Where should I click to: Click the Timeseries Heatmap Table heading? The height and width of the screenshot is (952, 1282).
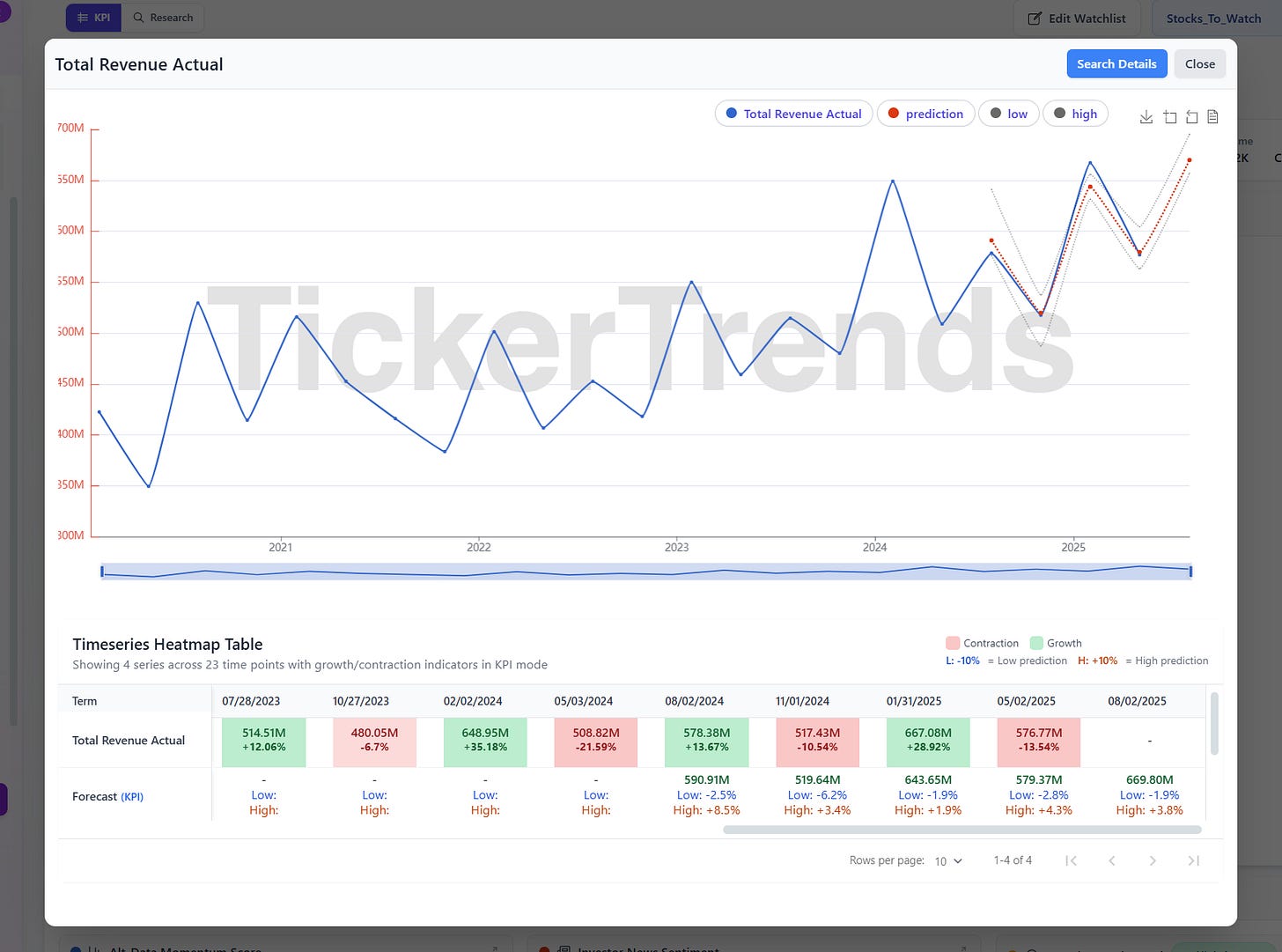click(167, 645)
